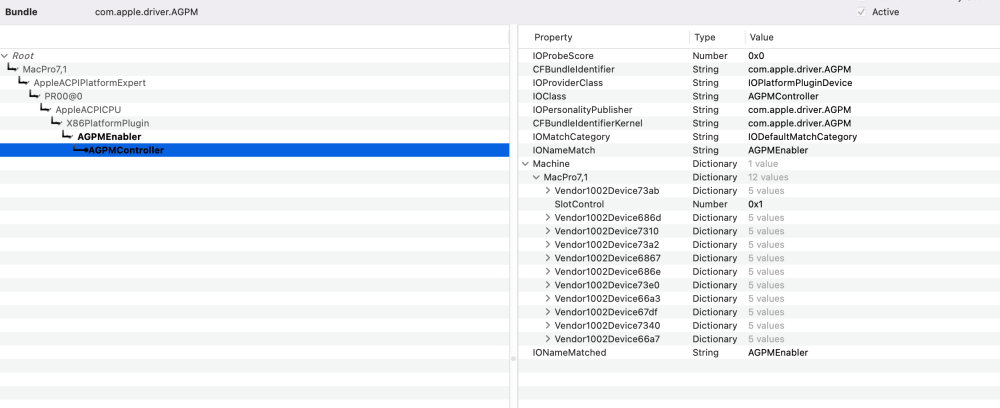The width and height of the screenshot is (1000, 408).
Task: Toggle the Active checkbox
Action: [x=862, y=12]
